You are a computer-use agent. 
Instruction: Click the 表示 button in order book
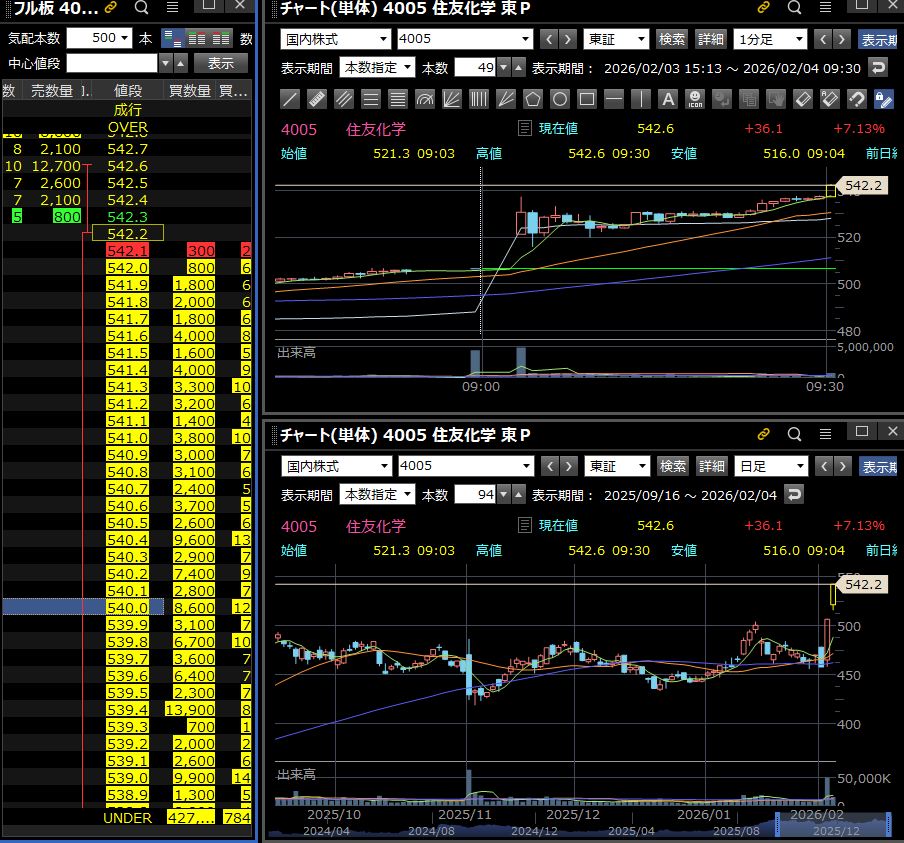(220, 63)
